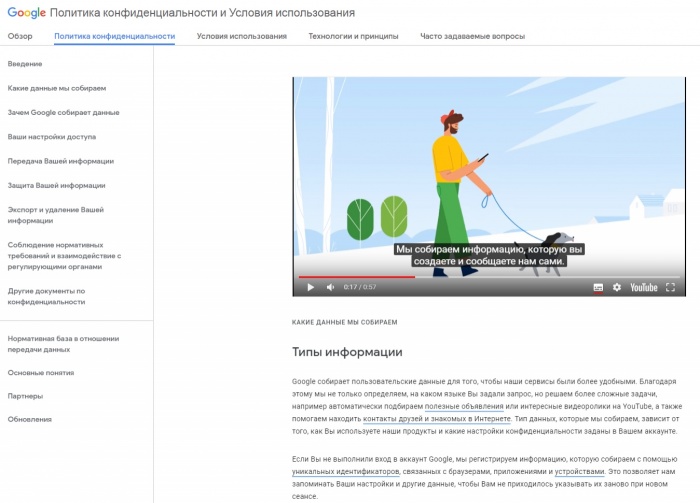Click the page title Политика конфиденциальности и Условия использования
The height and width of the screenshot is (503, 700).
202,13
